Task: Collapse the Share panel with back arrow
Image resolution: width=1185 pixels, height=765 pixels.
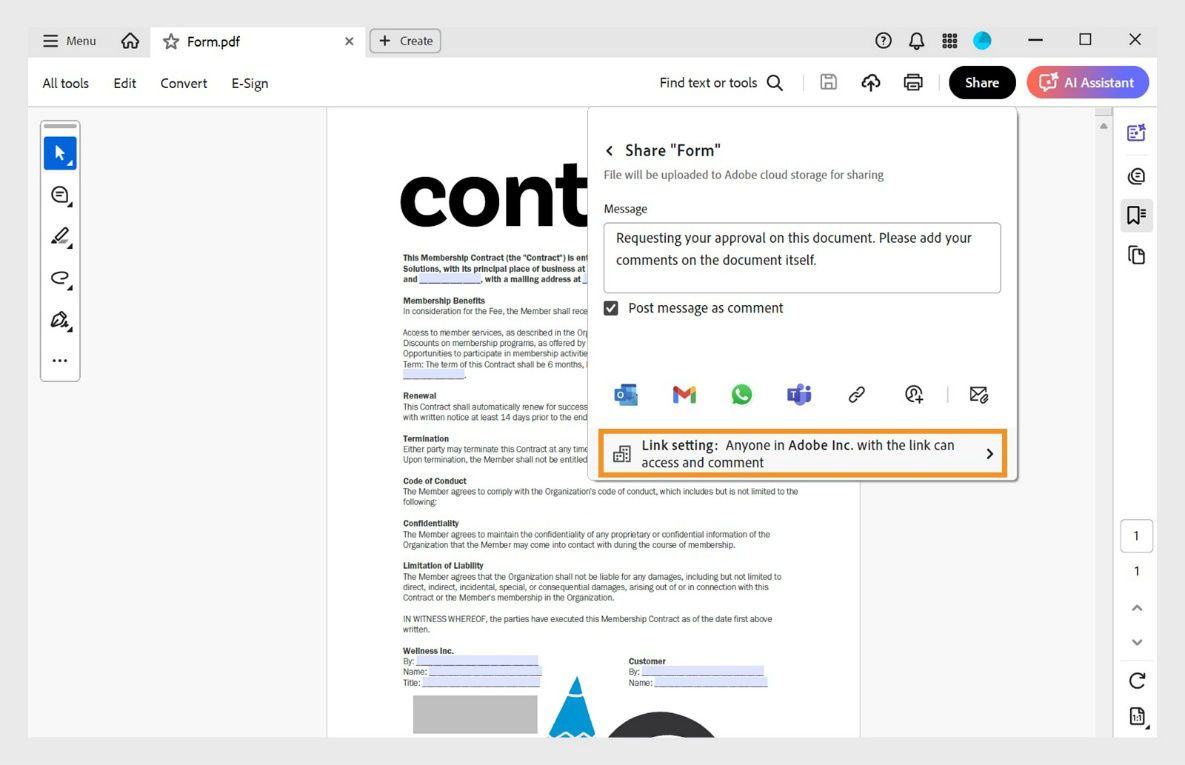Action: tap(610, 150)
